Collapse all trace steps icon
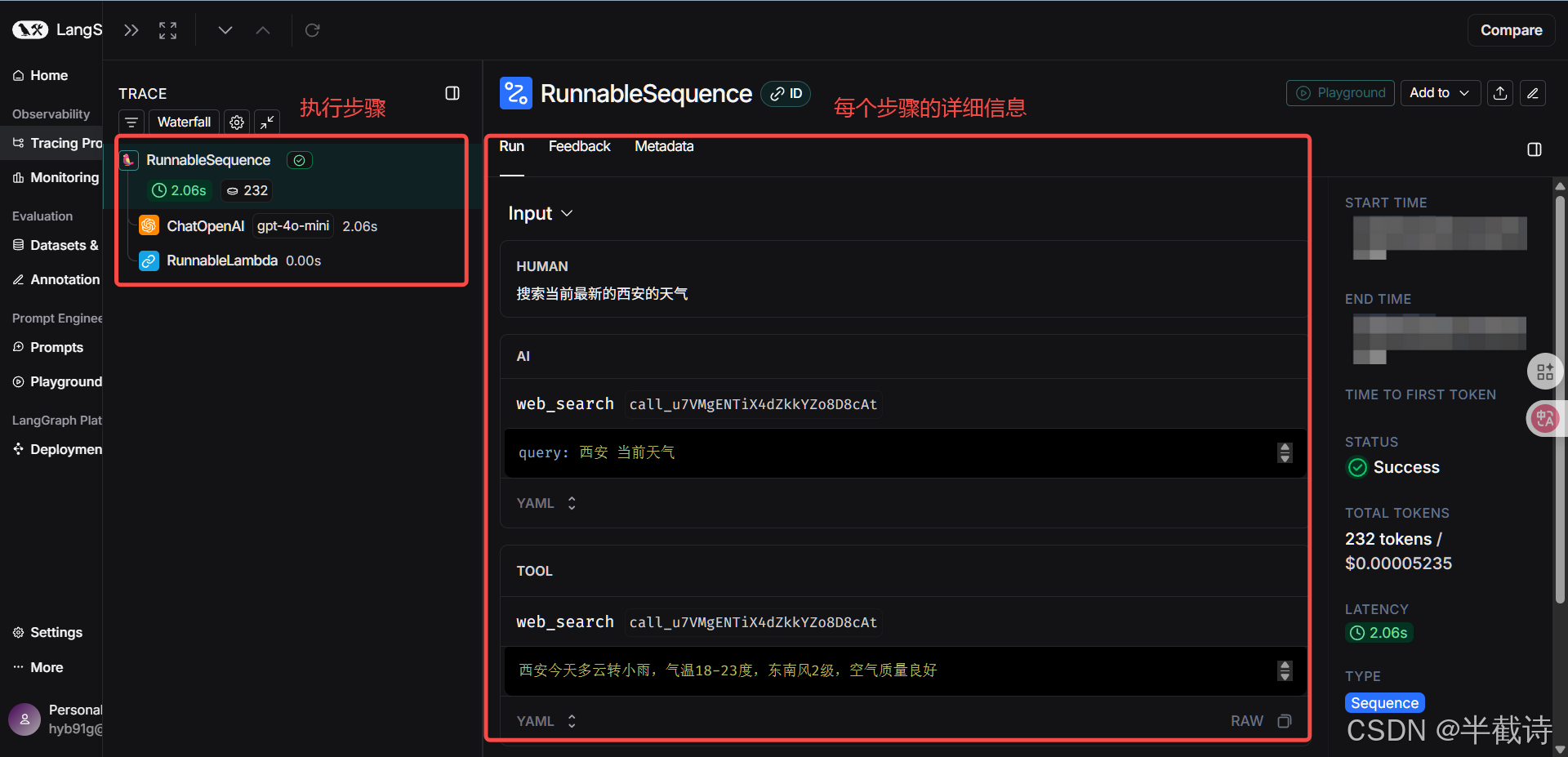 tap(267, 122)
